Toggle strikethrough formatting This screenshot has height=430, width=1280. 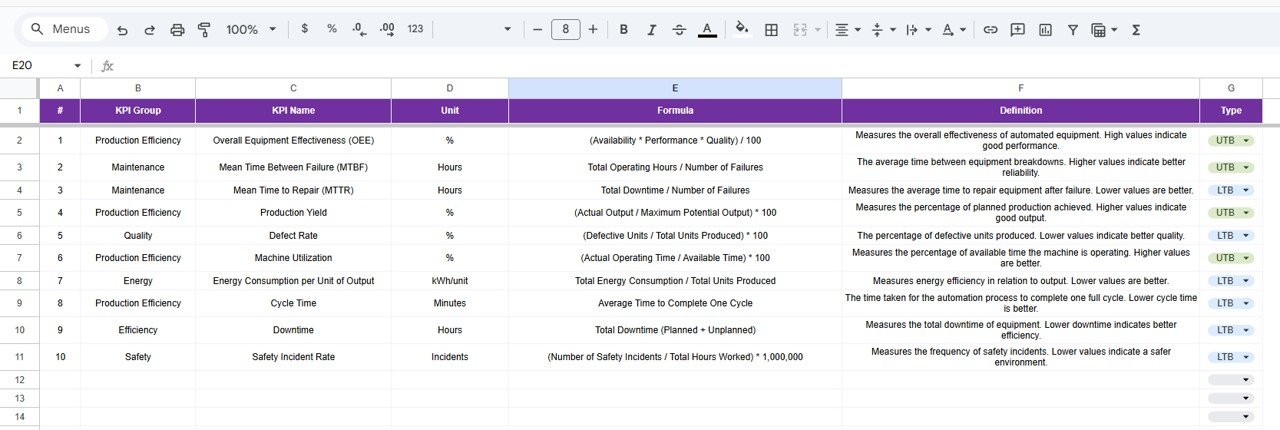(x=679, y=30)
